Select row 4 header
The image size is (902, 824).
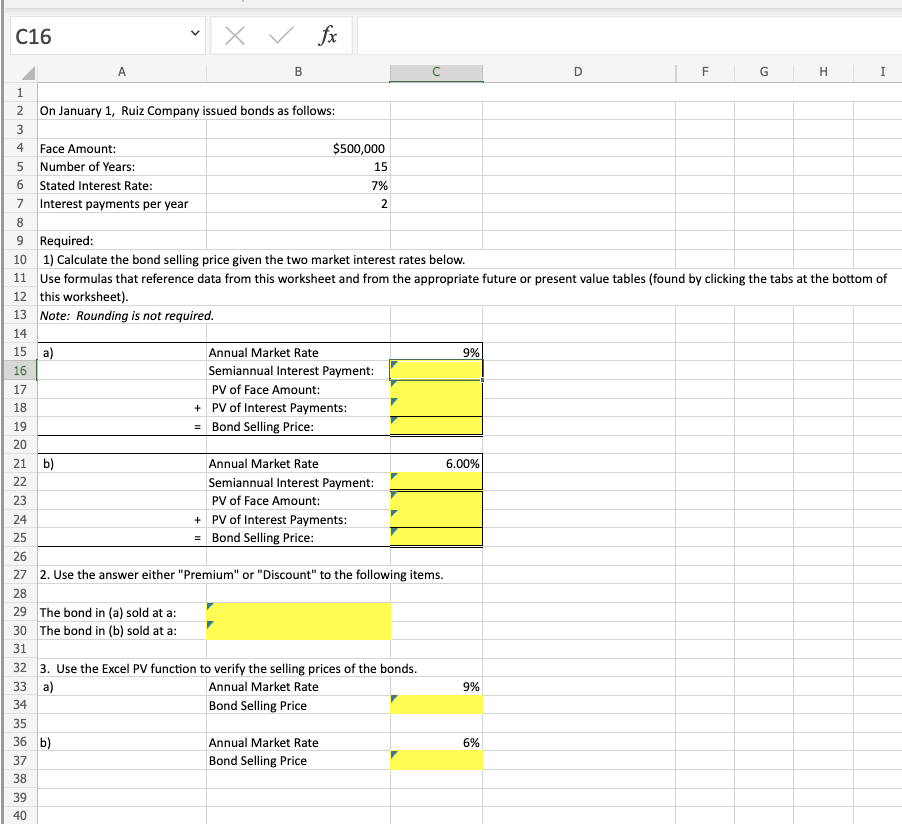(x=20, y=148)
